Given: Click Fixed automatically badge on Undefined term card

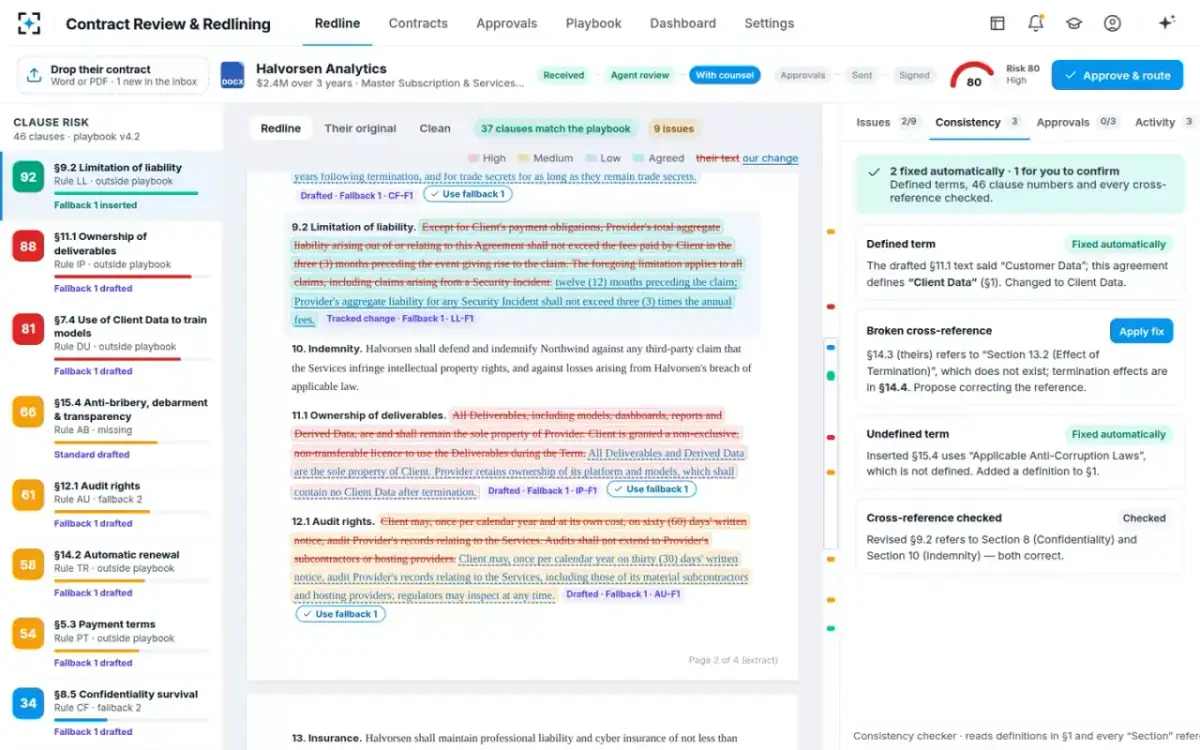Looking at the screenshot, I should coord(1118,434).
